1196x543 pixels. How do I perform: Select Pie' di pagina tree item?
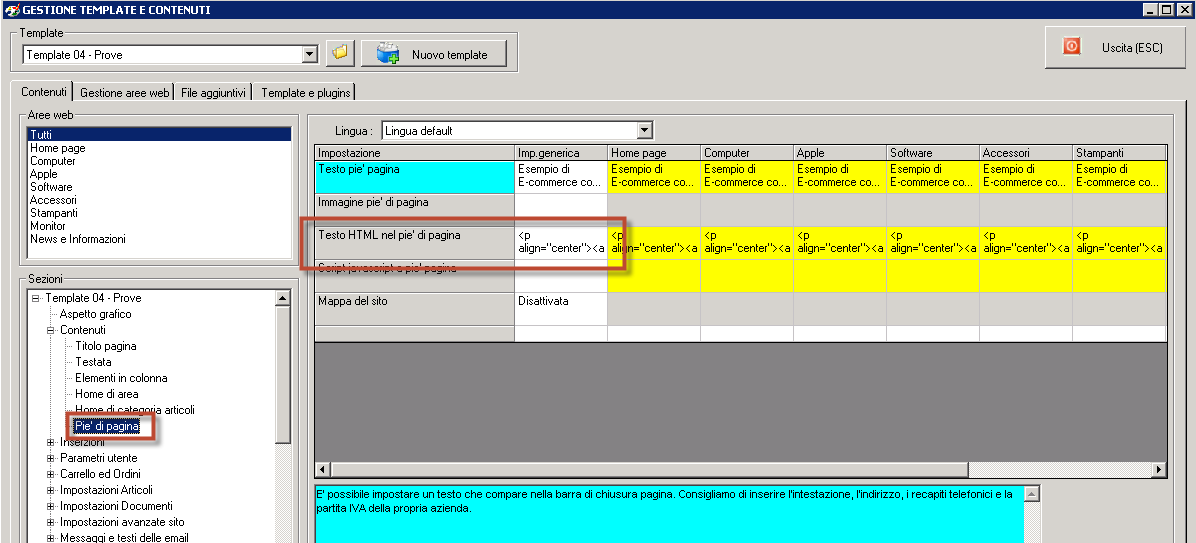click(107, 426)
